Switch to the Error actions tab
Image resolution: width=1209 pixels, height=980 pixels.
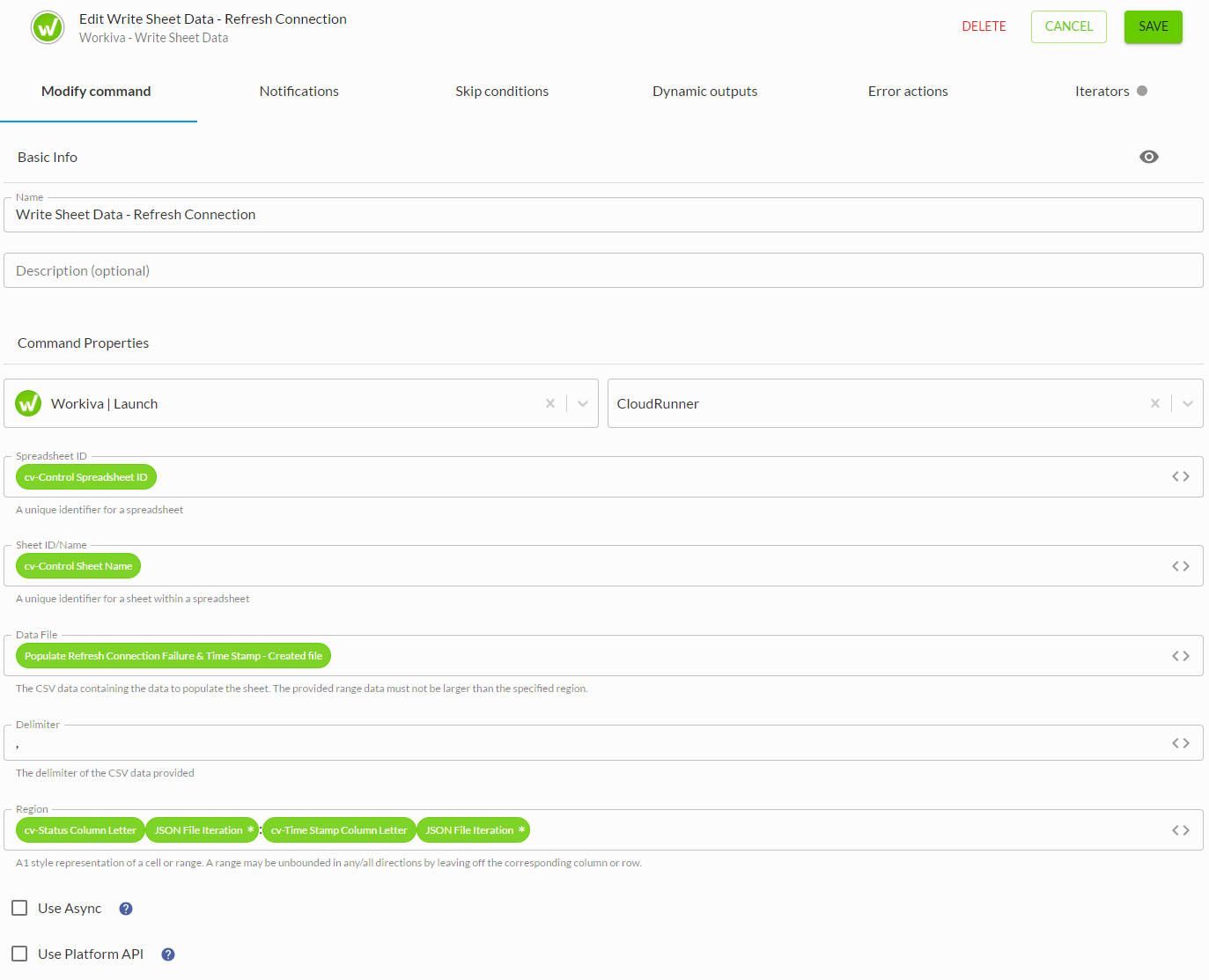tap(908, 92)
